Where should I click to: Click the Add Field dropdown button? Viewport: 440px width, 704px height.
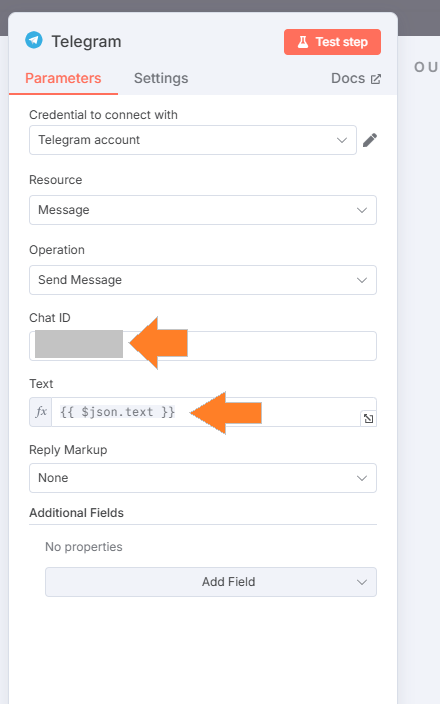211,582
